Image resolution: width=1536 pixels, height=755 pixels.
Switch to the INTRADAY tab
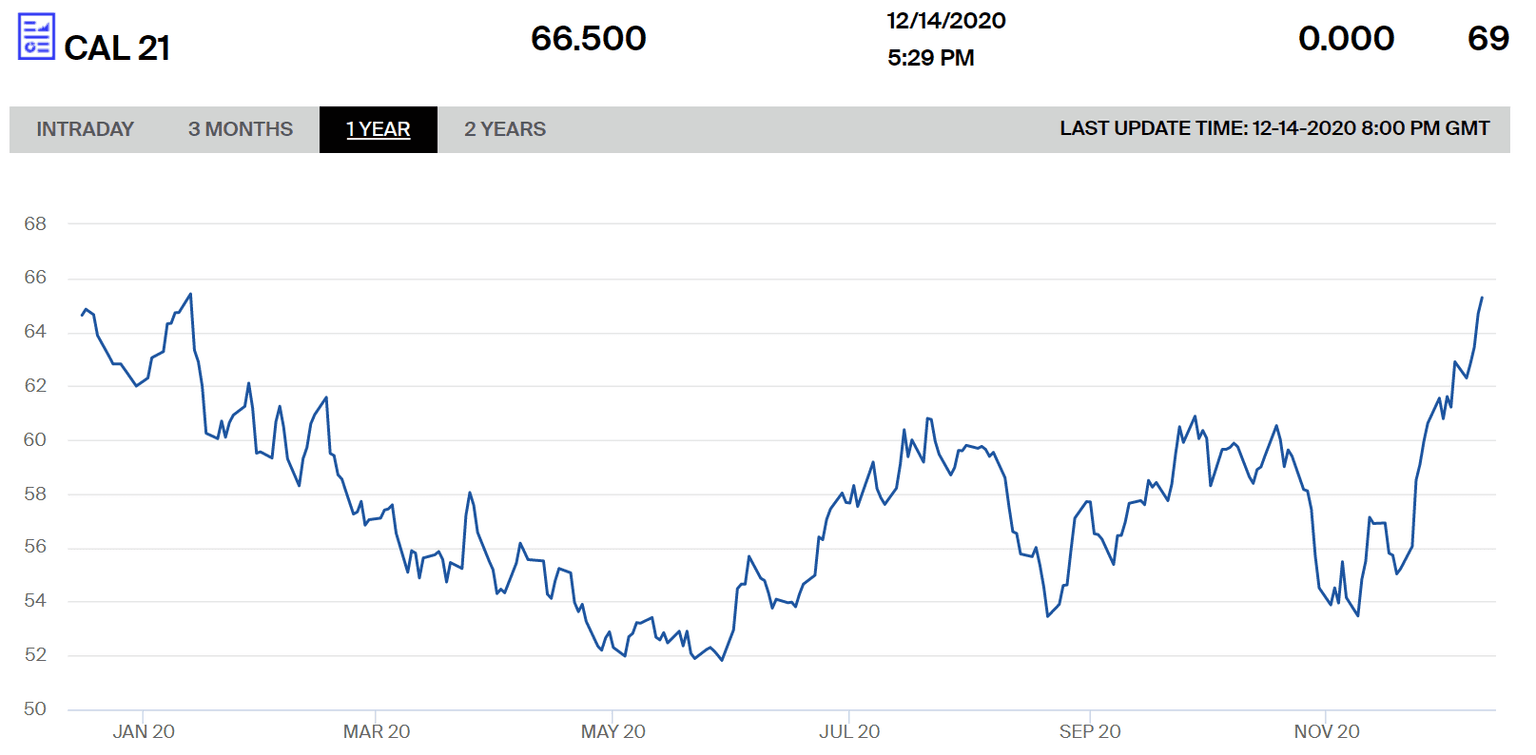click(x=85, y=129)
